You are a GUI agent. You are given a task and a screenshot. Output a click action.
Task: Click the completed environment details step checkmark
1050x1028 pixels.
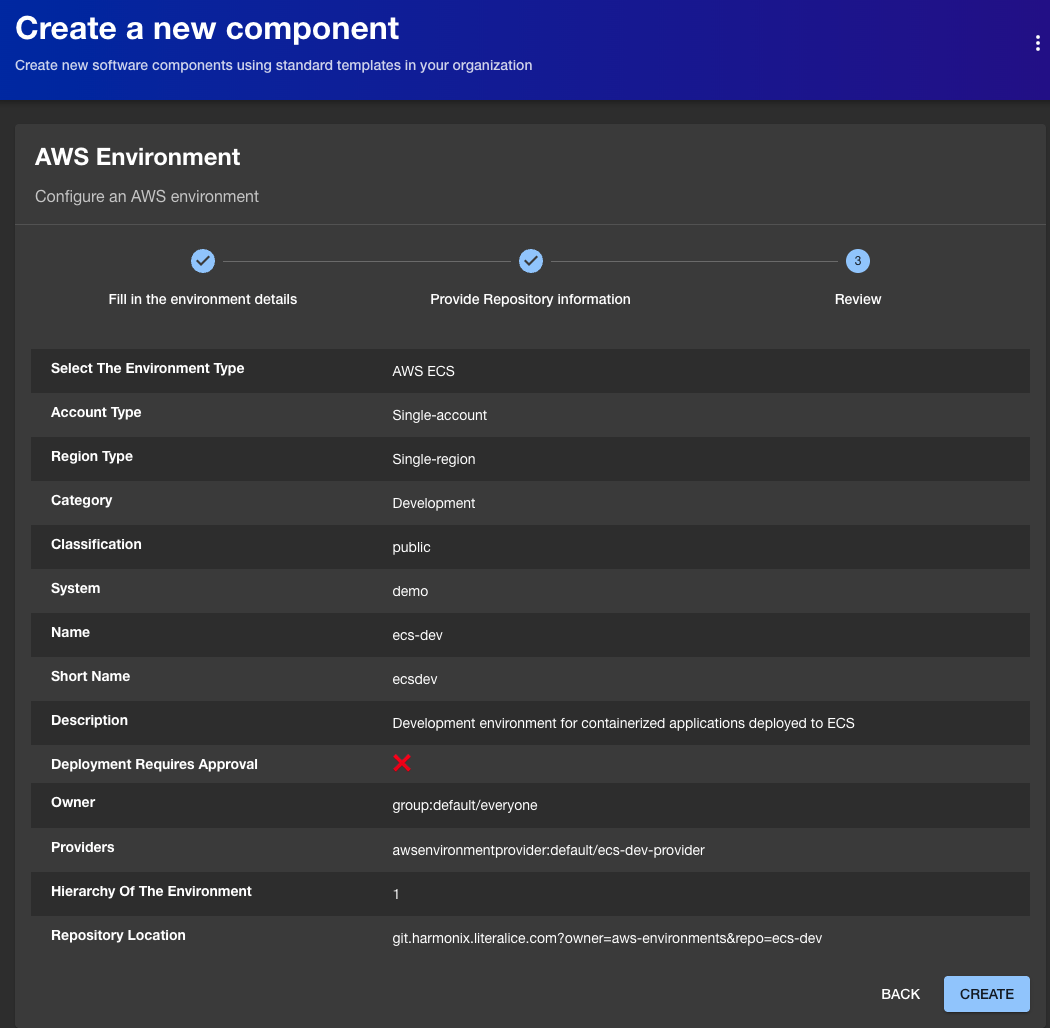coord(203,261)
